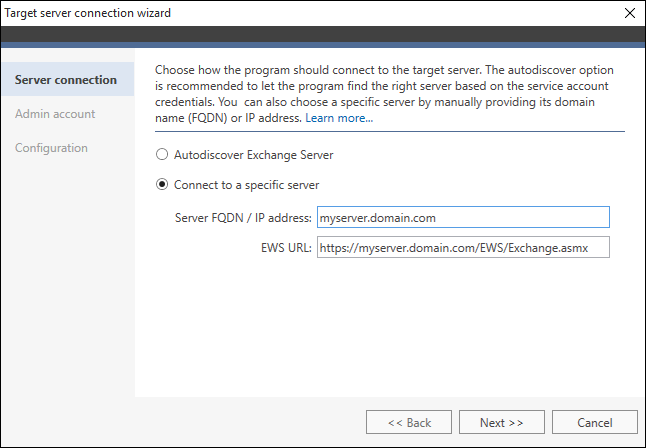Cancel the connection wizard
Viewport: 646px width, 448px height.
[x=595, y=422]
